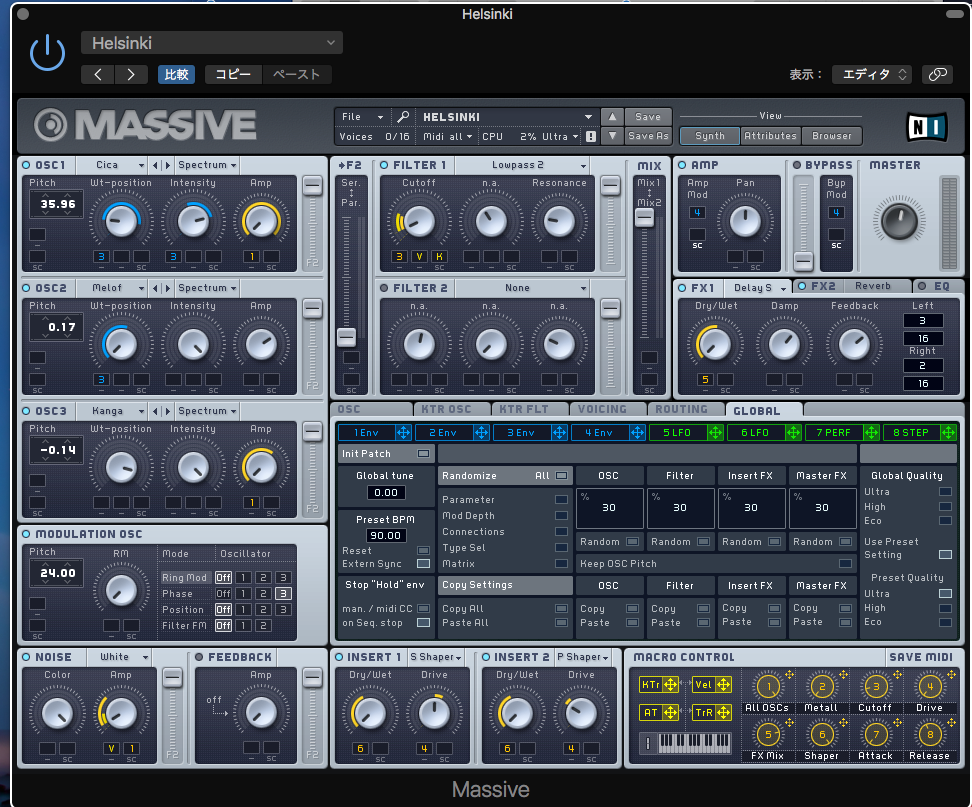
Task: Tick the Extern Sync checkbox
Action: (423, 563)
